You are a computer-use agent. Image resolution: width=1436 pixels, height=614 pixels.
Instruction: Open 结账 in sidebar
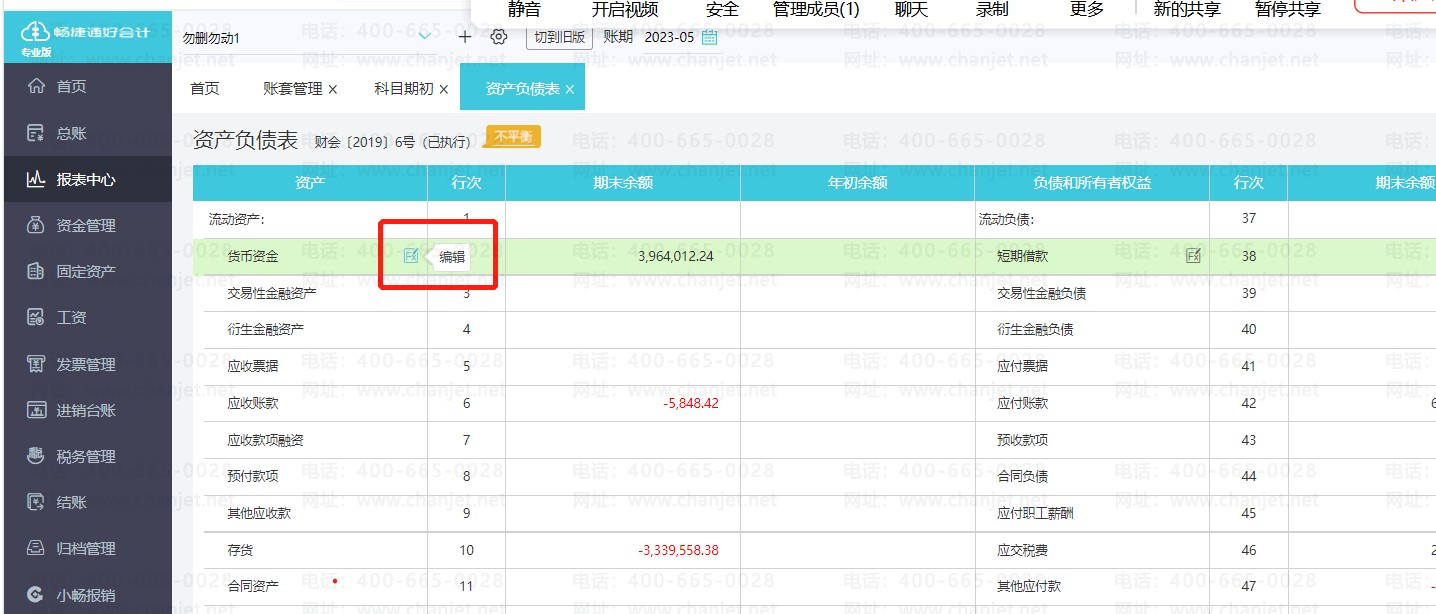point(71,503)
